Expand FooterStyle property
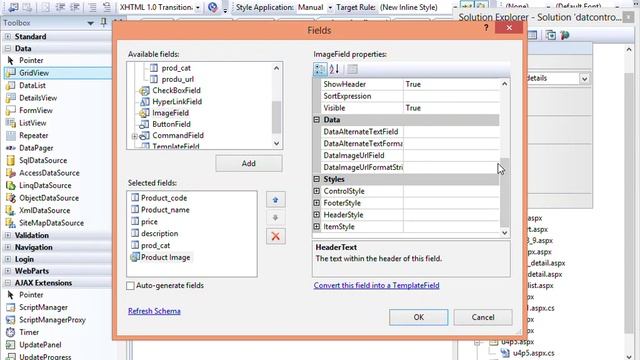The width and height of the screenshot is (640, 360). click(317, 203)
